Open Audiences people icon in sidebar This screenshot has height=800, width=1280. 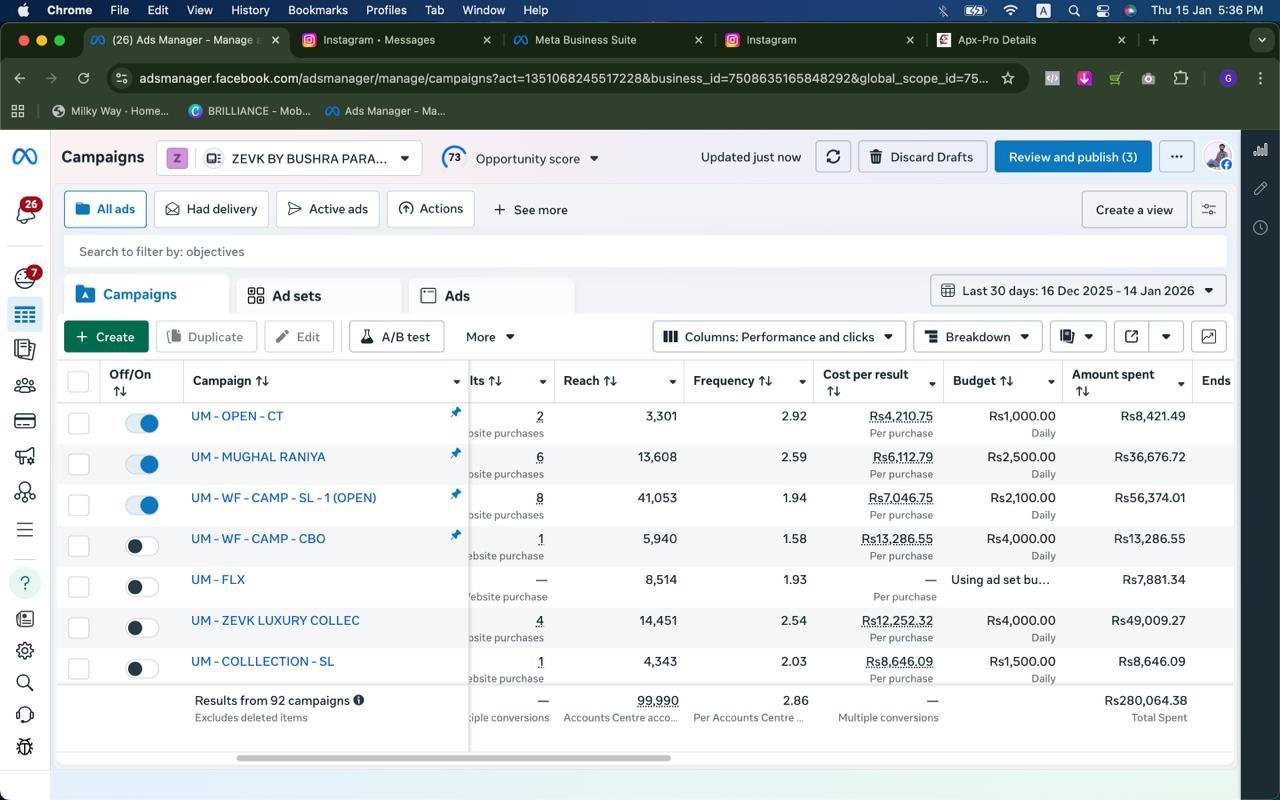point(25,385)
